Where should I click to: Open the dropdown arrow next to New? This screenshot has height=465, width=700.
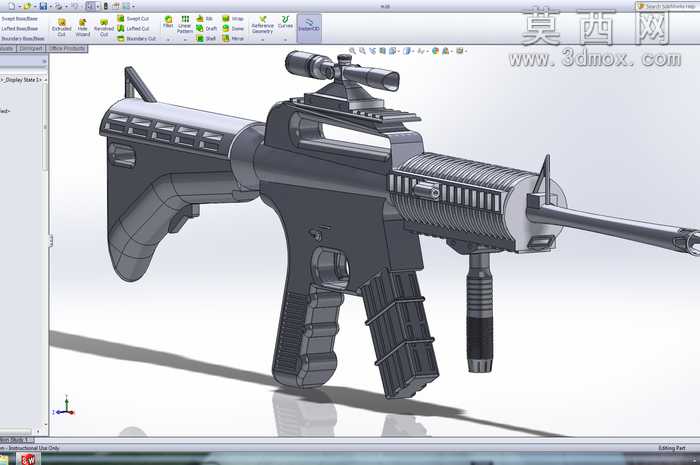coord(20,7)
